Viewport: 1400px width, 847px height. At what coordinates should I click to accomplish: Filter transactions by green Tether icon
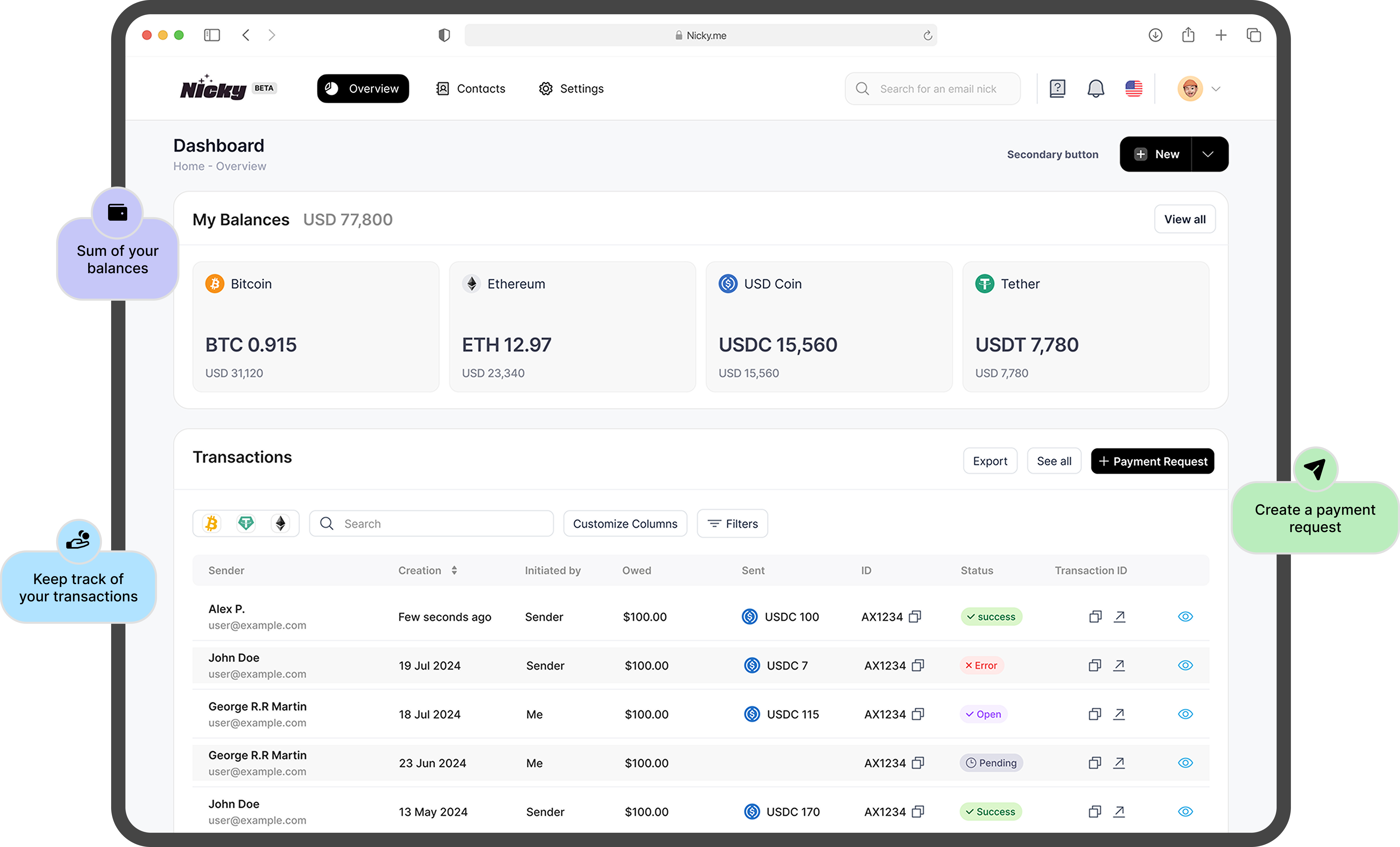tap(245, 523)
